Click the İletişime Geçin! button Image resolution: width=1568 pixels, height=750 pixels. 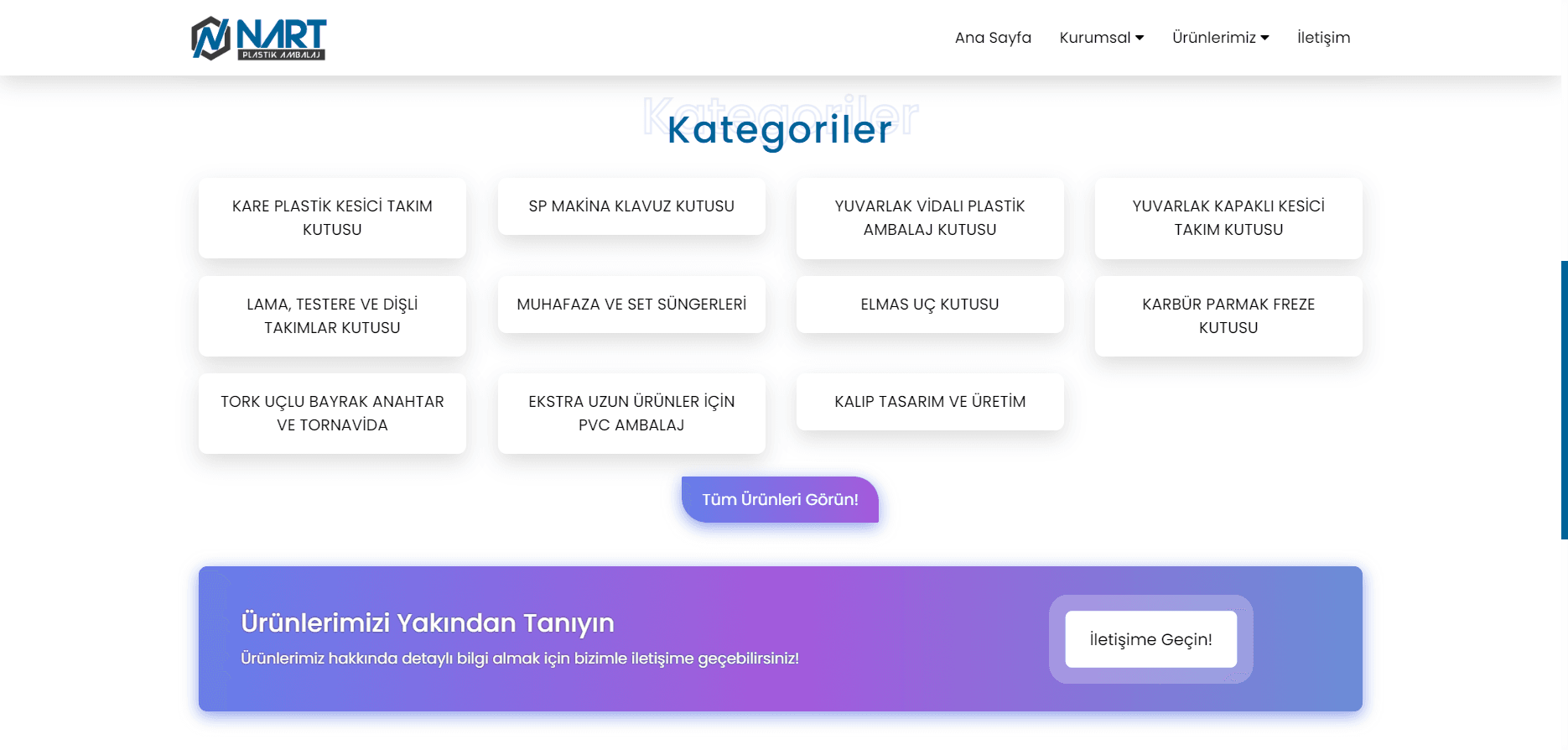pos(1150,639)
